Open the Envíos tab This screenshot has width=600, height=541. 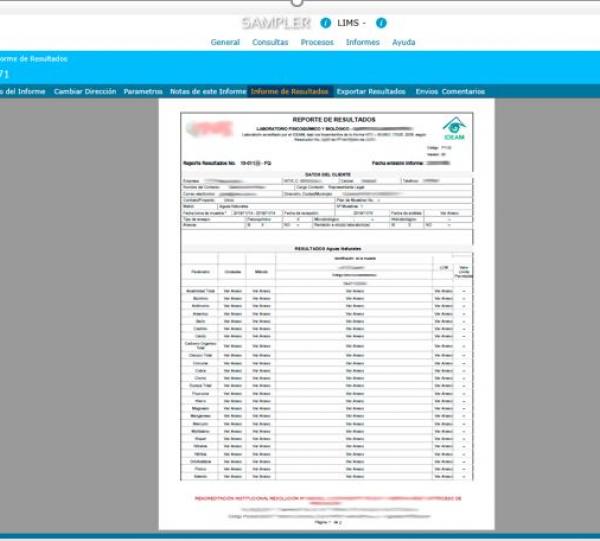pyautogui.click(x=427, y=91)
